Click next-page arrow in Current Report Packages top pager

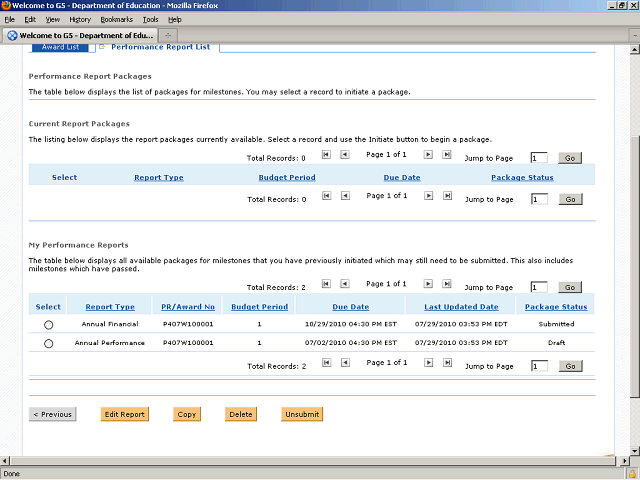(x=428, y=155)
